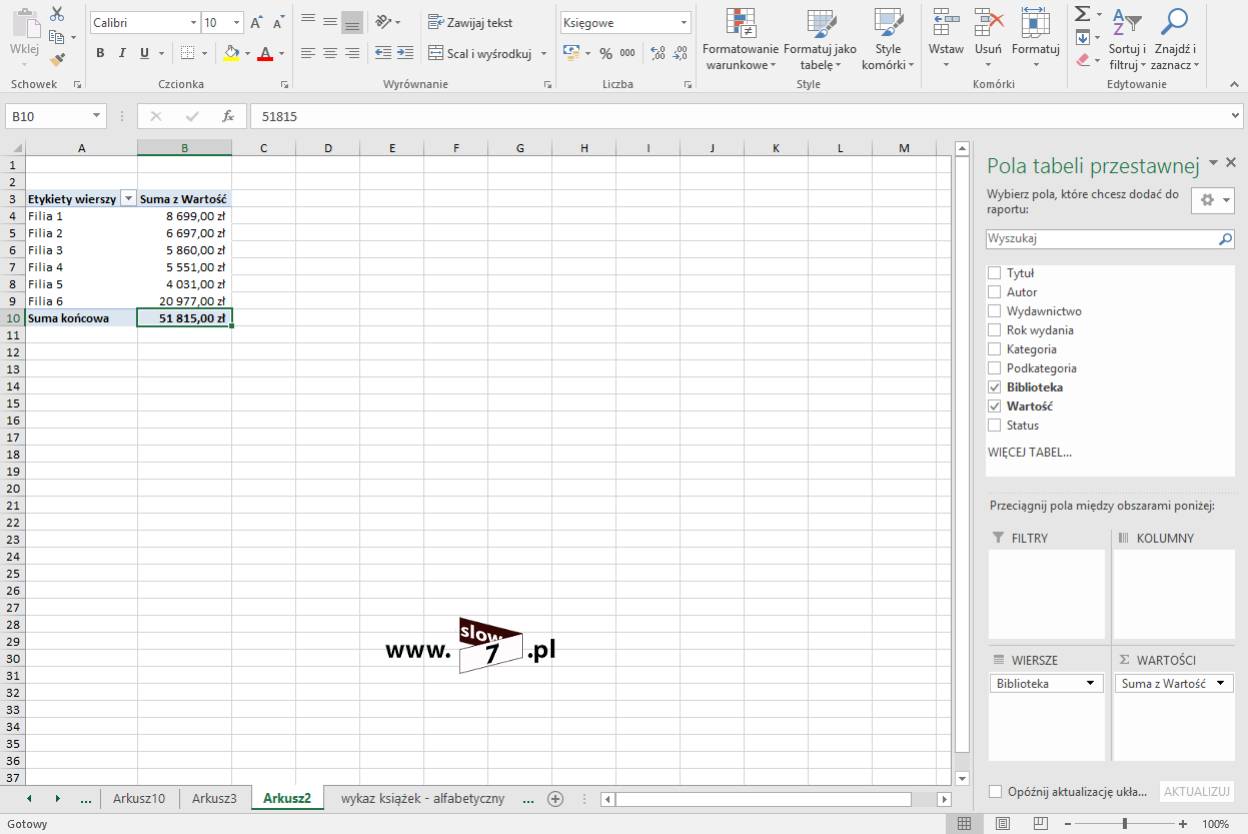This screenshot has height=834, width=1248.
Task: Apply percent style format
Action: coord(605,53)
